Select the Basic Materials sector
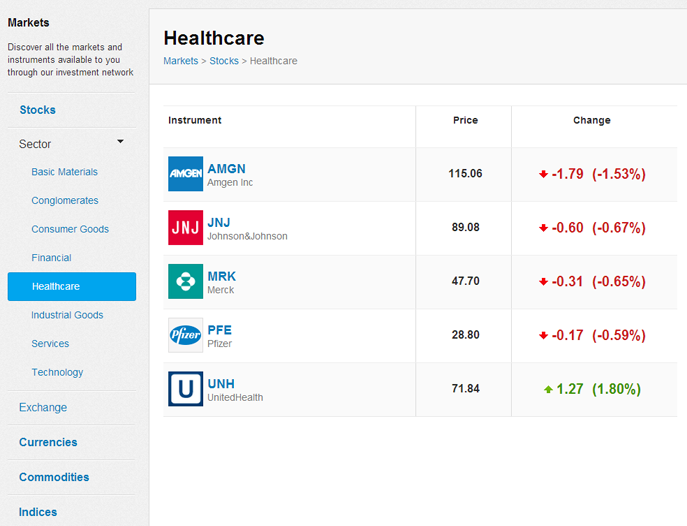The width and height of the screenshot is (687, 526). coord(64,172)
